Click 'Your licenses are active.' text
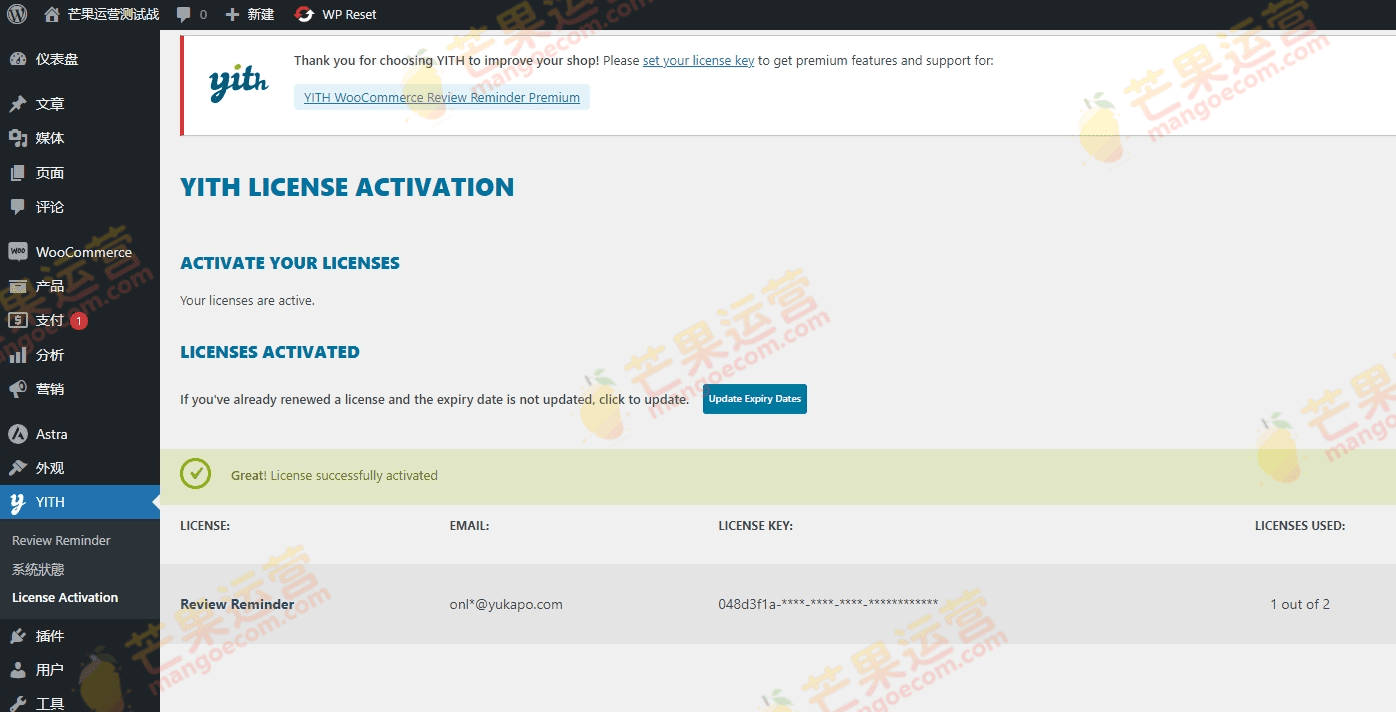 (247, 300)
